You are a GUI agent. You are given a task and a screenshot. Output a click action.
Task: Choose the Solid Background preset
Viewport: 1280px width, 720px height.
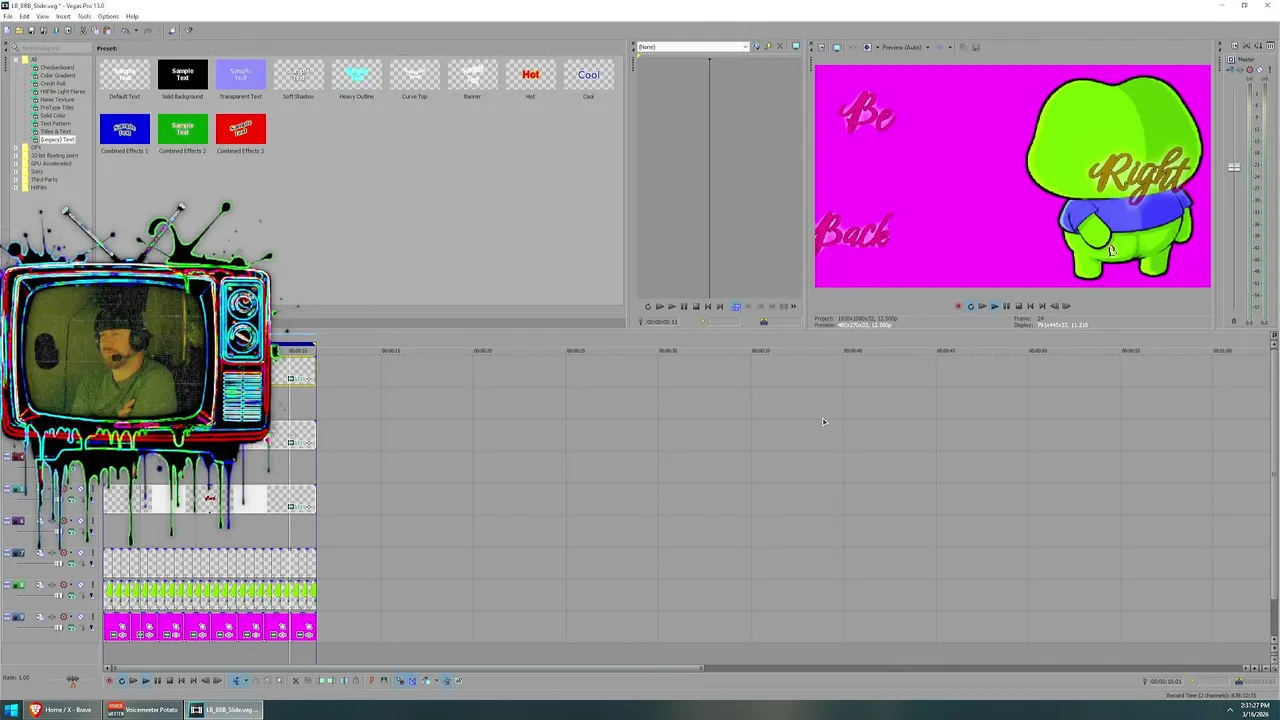[x=183, y=75]
